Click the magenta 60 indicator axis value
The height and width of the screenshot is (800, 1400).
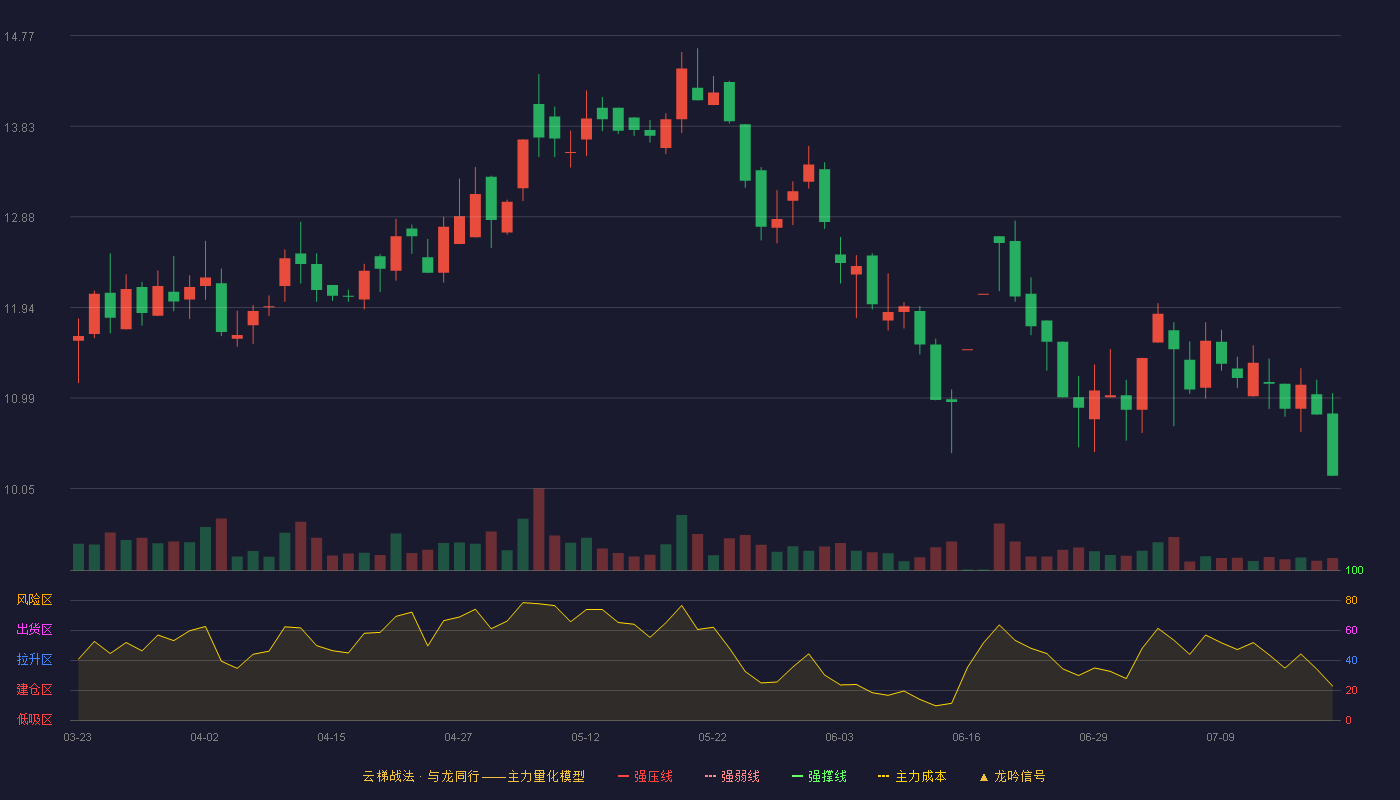tap(1351, 630)
